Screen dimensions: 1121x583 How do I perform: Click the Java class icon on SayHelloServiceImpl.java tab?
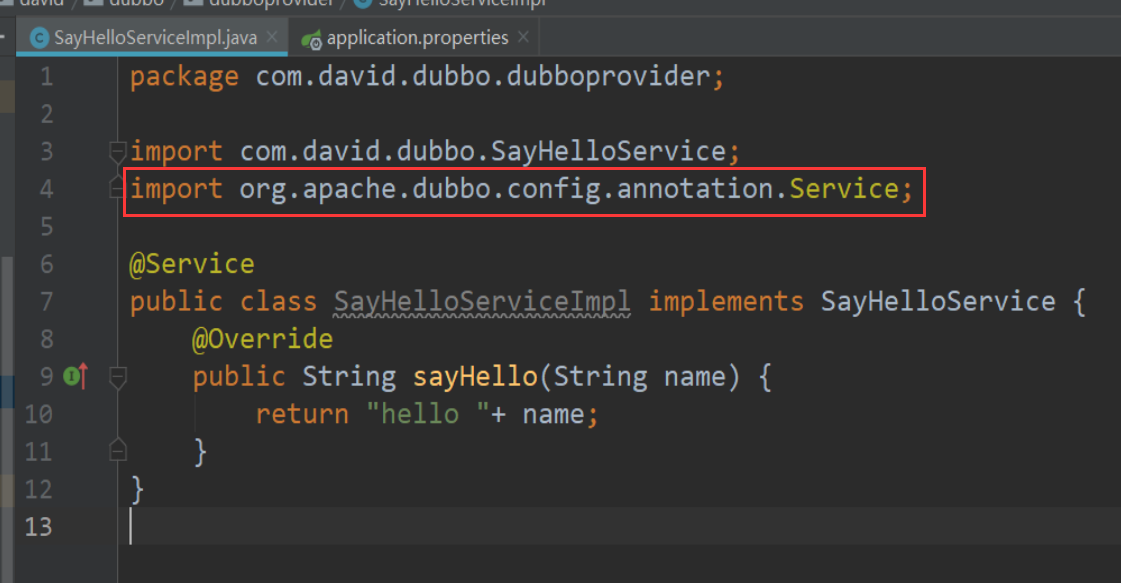click(x=38, y=36)
